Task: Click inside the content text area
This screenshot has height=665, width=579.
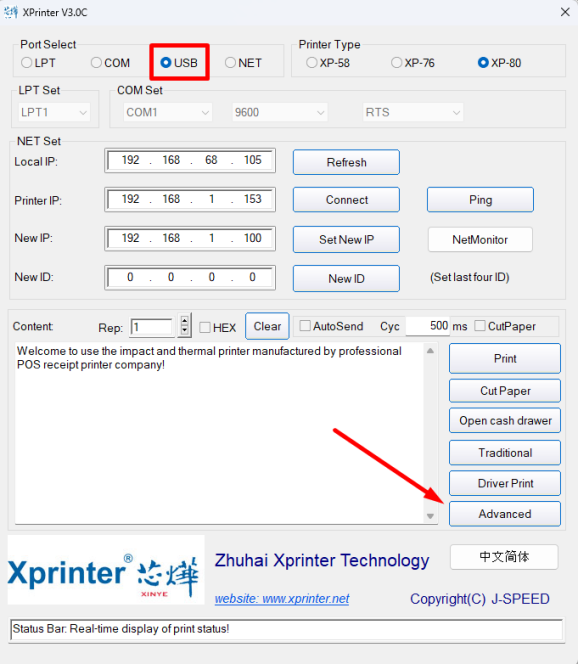Action: click(x=219, y=433)
